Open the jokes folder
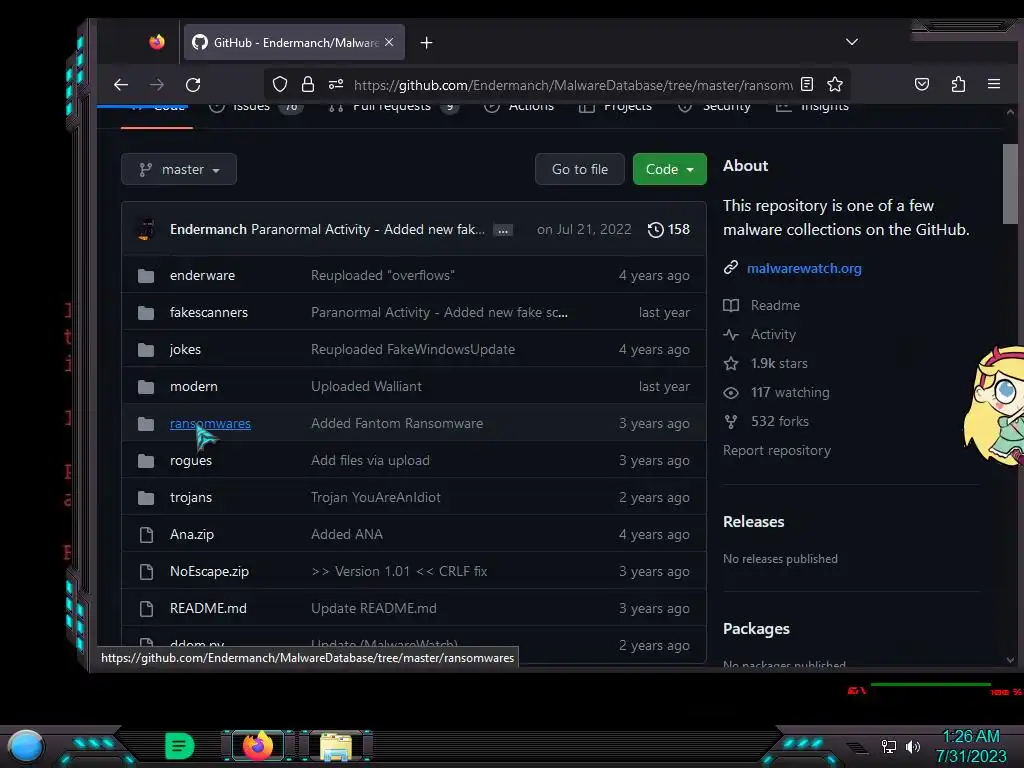Viewport: 1024px width, 768px height. tap(185, 349)
